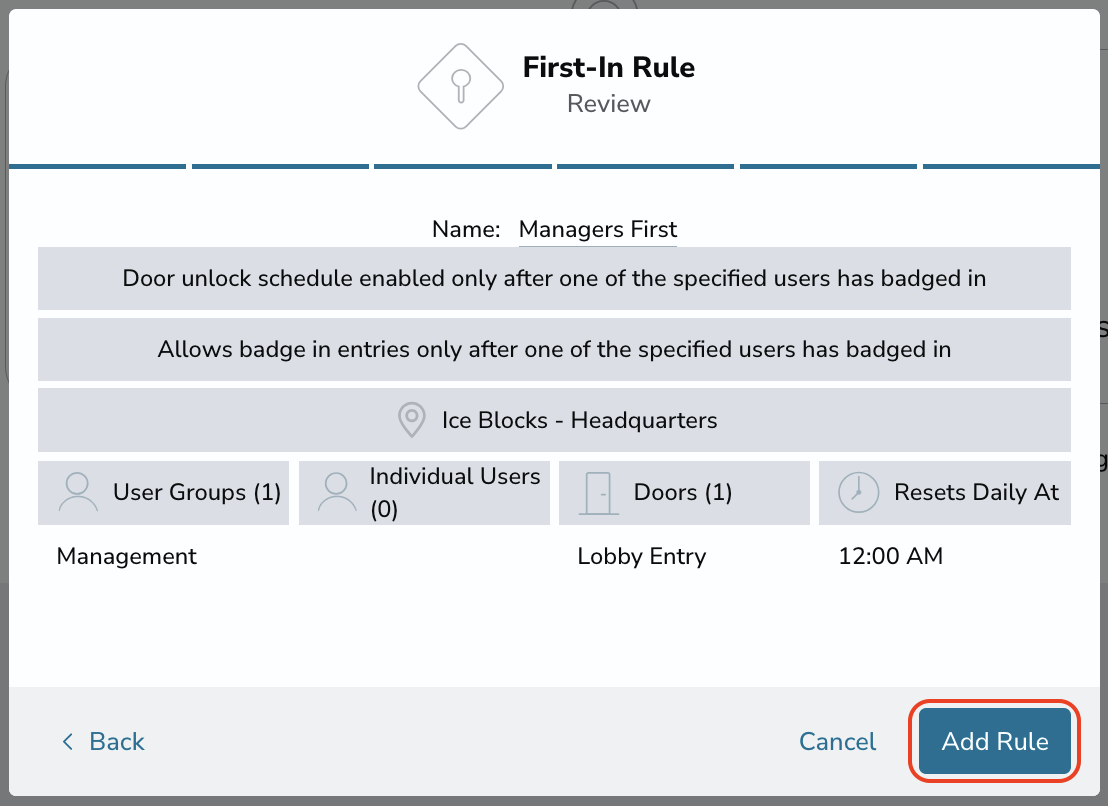
Task: Select the third progress step bar
Action: click(x=463, y=167)
